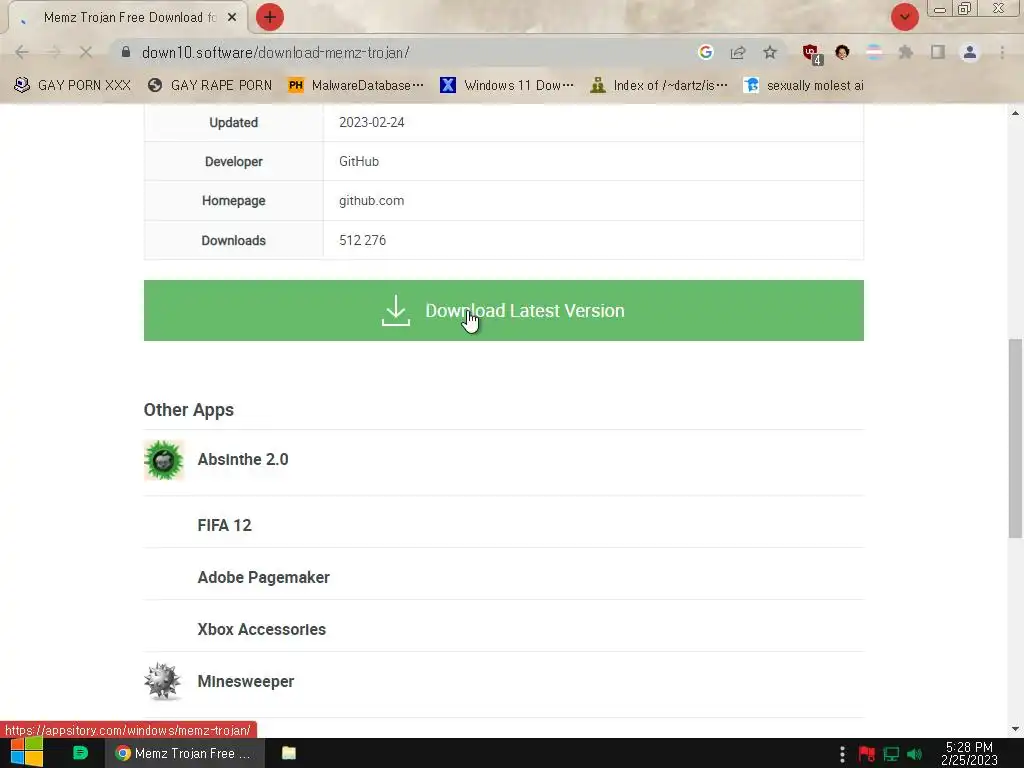
Task: Click the Downloads row label
Action: pyautogui.click(x=233, y=240)
